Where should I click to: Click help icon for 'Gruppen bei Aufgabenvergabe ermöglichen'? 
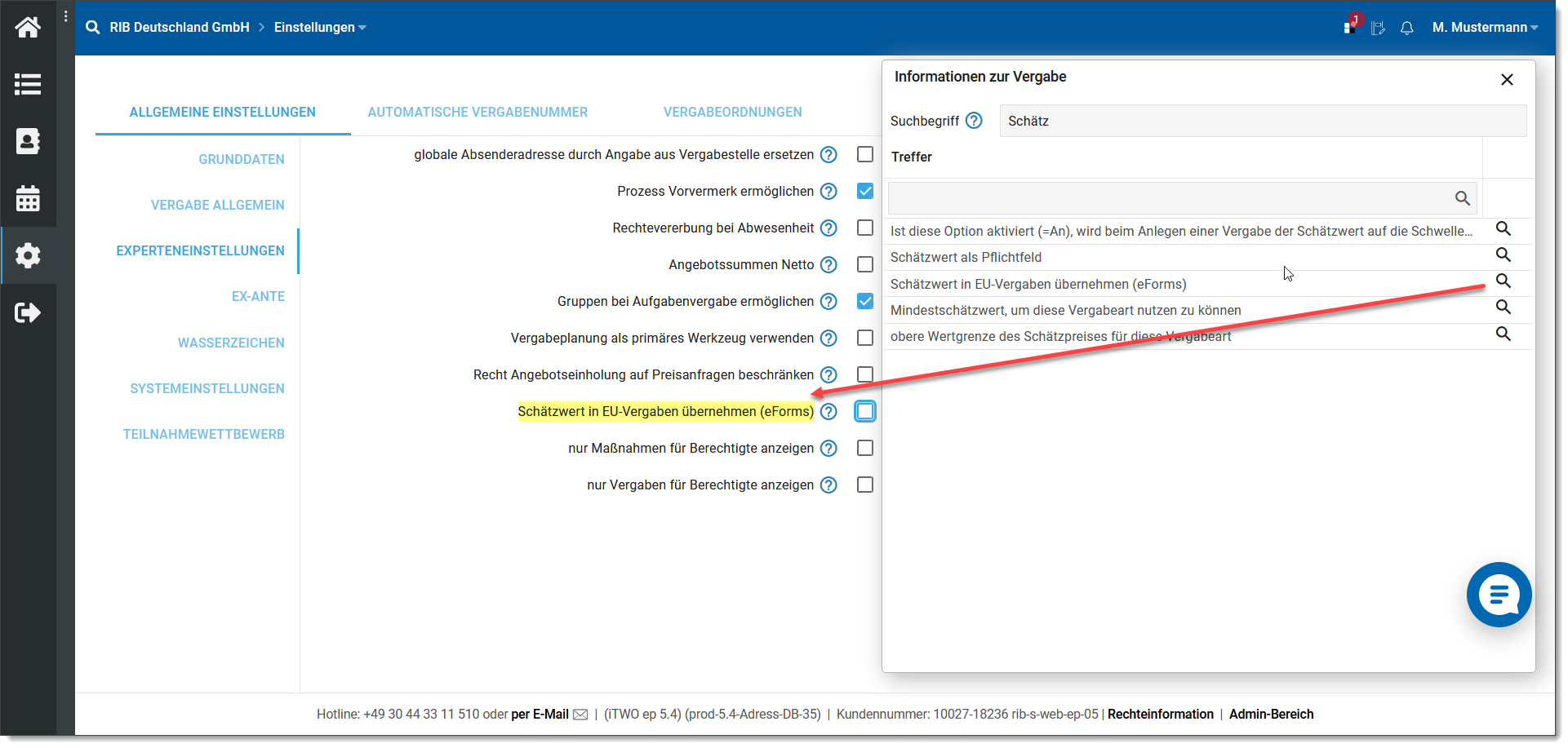point(828,301)
